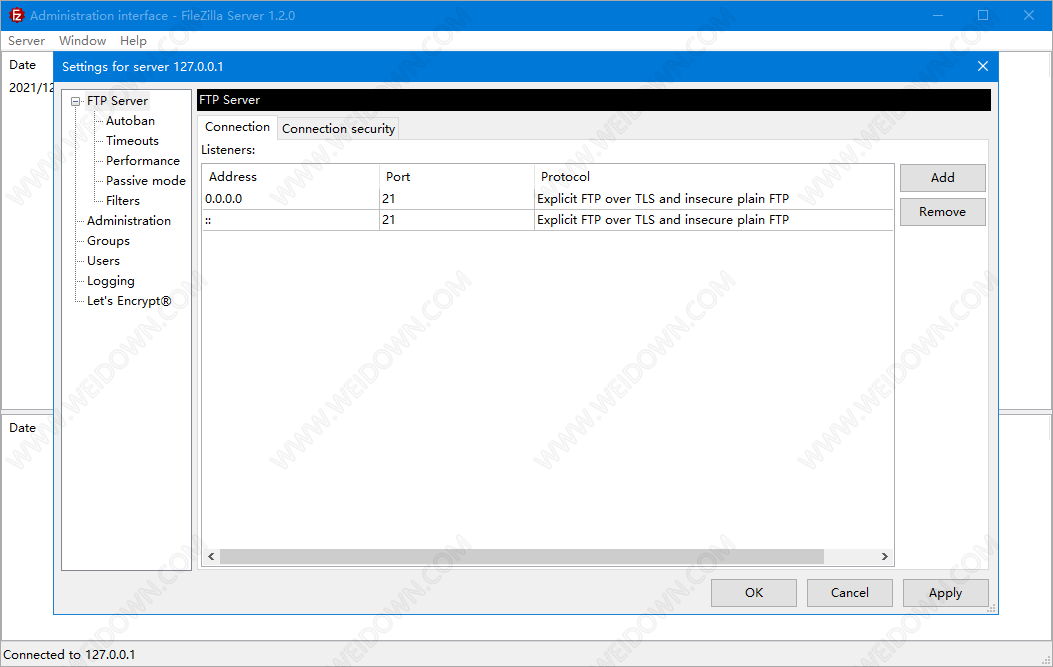Click the Address column header
The height and width of the screenshot is (667, 1053).
[291, 177]
